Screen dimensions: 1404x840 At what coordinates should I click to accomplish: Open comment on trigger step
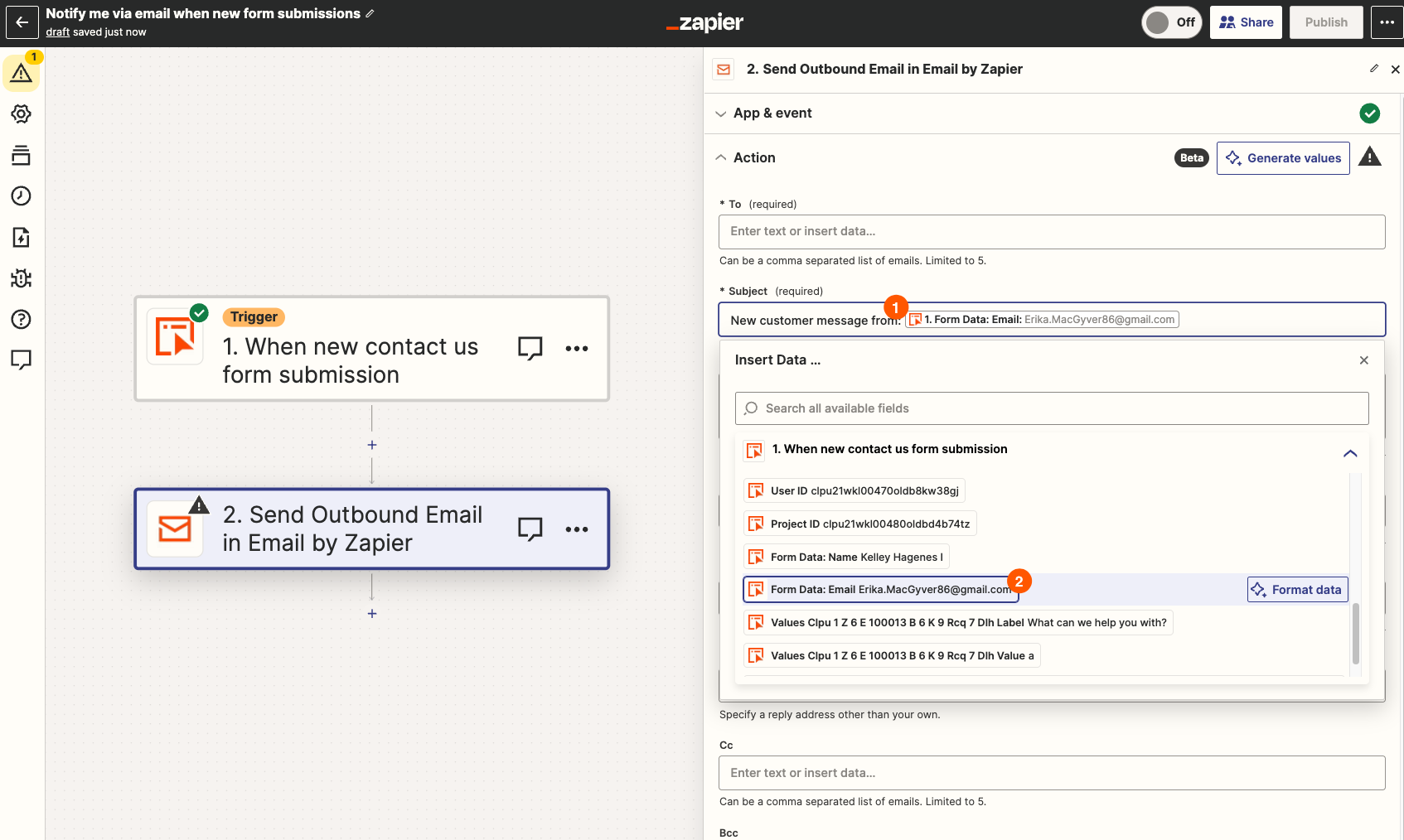pos(530,348)
